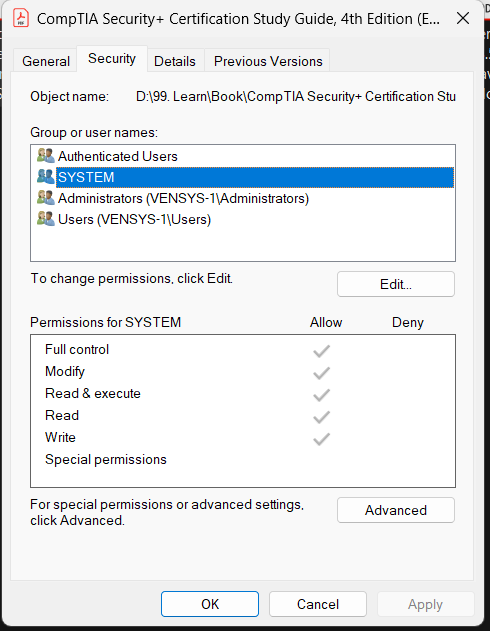The image size is (490, 631).
Task: Open the Details tab
Action: tap(175, 61)
